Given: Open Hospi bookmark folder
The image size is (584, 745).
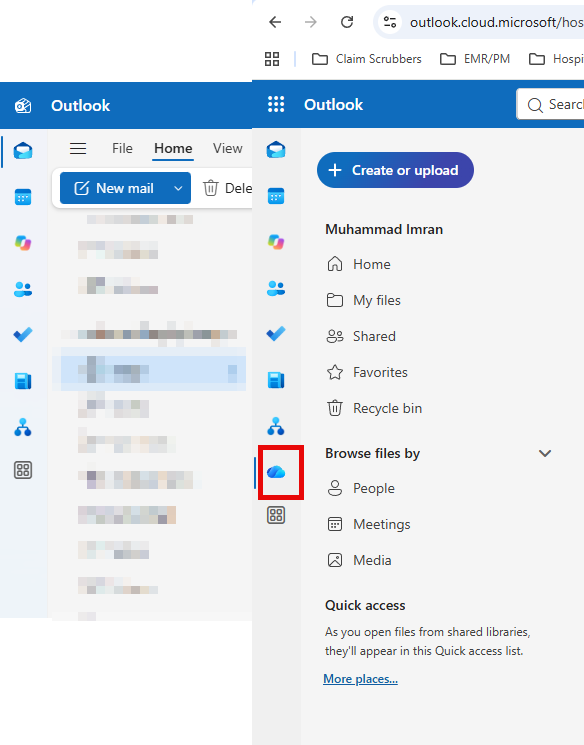Looking at the screenshot, I should click(556, 59).
